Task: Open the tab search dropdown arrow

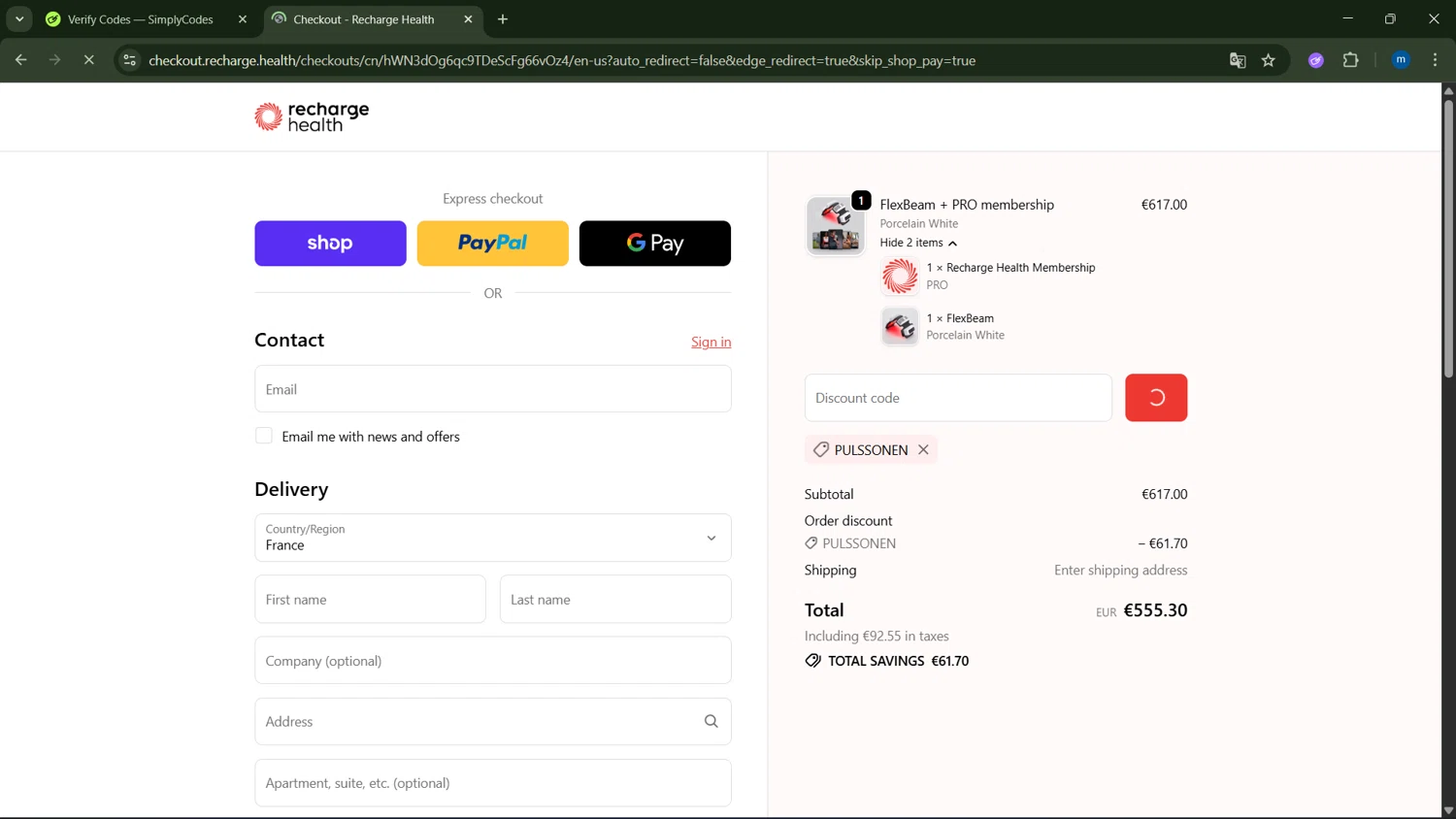Action: (19, 19)
